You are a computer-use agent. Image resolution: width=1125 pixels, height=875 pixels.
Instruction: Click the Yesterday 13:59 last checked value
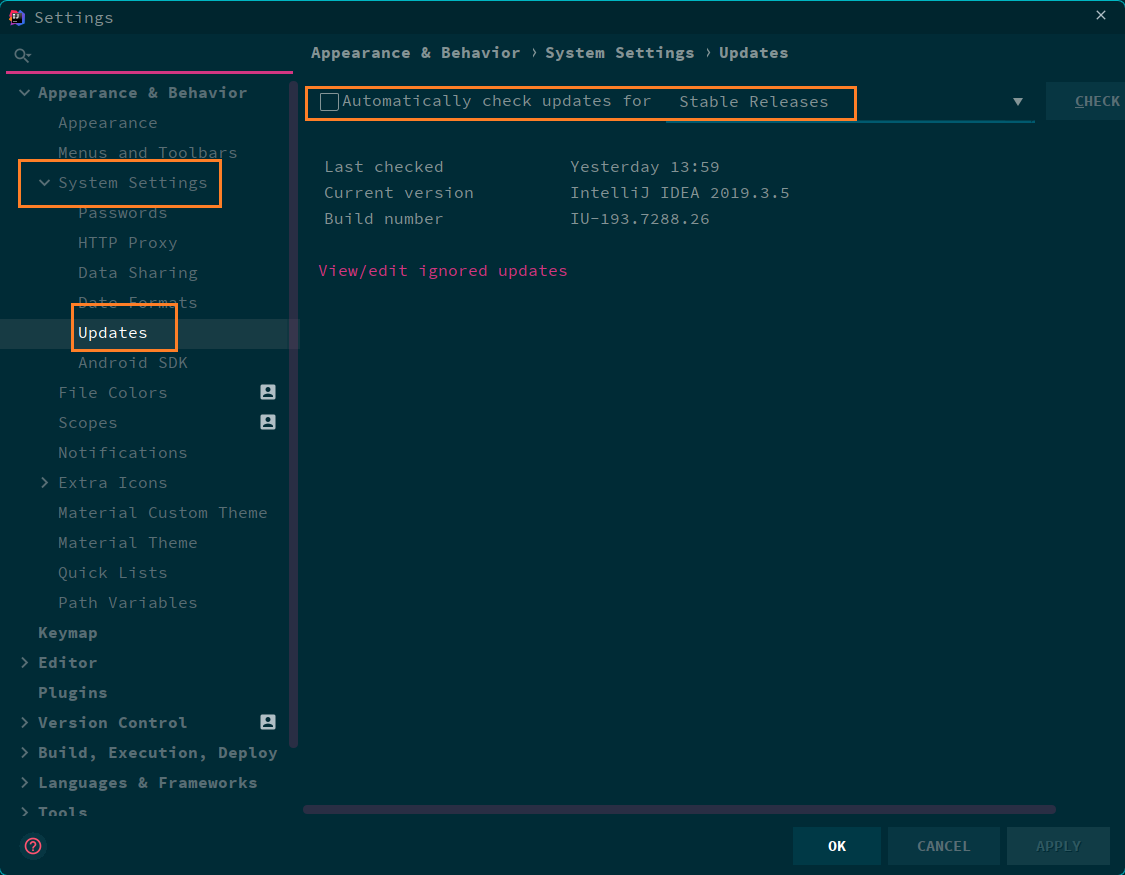644,167
